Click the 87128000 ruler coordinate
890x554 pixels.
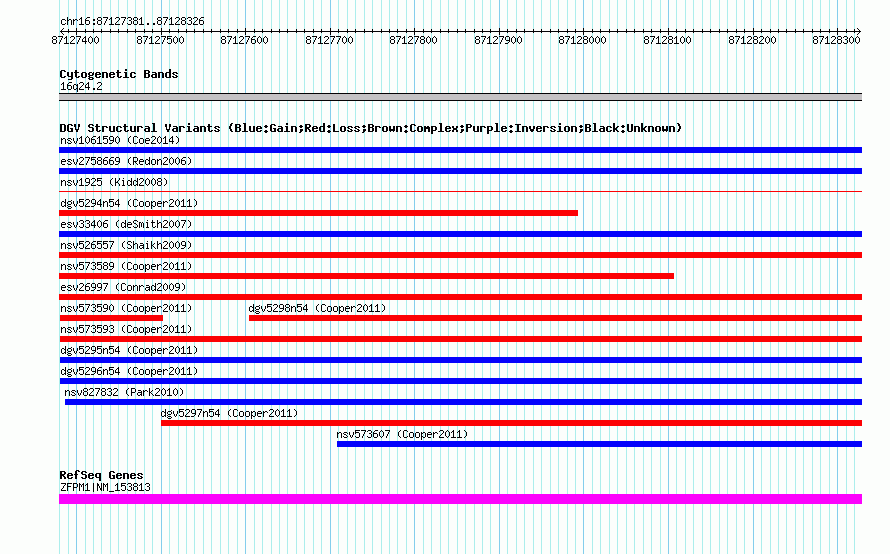(582, 40)
